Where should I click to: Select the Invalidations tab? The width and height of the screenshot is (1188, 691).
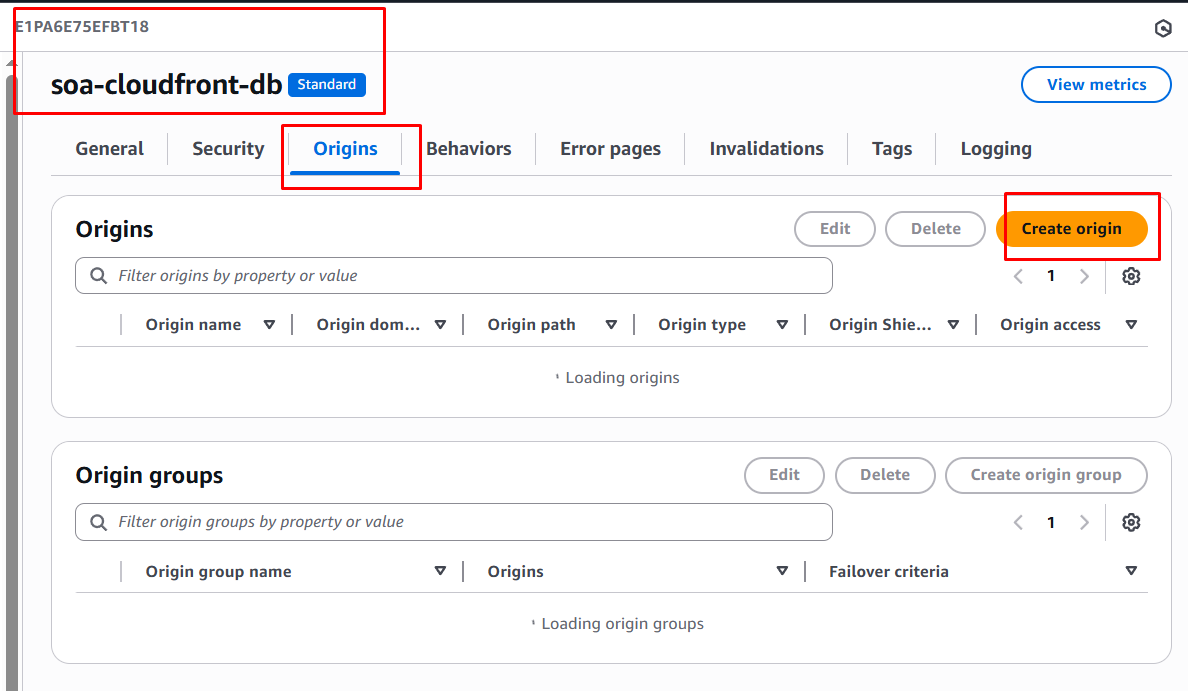point(766,149)
